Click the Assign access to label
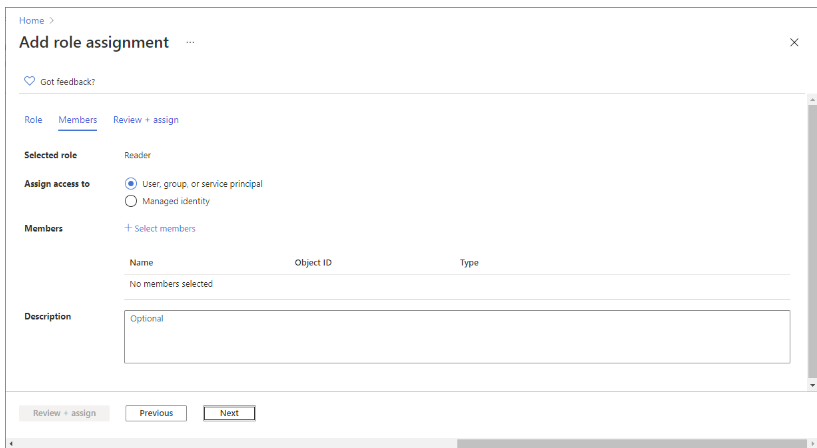 [x=57, y=184]
